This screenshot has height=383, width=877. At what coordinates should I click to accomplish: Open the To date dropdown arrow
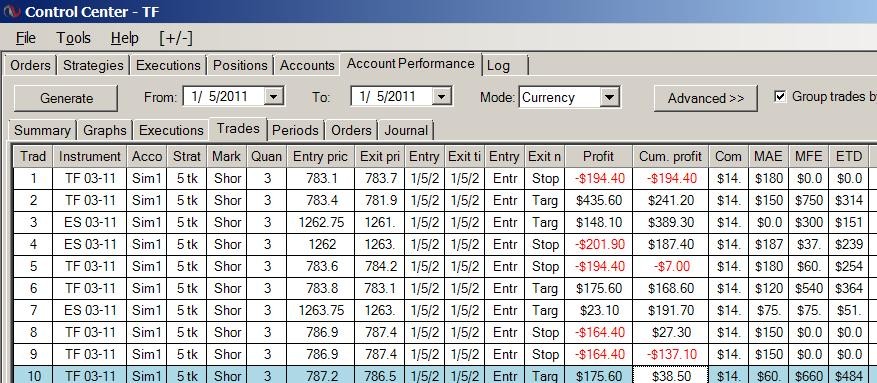click(x=441, y=97)
